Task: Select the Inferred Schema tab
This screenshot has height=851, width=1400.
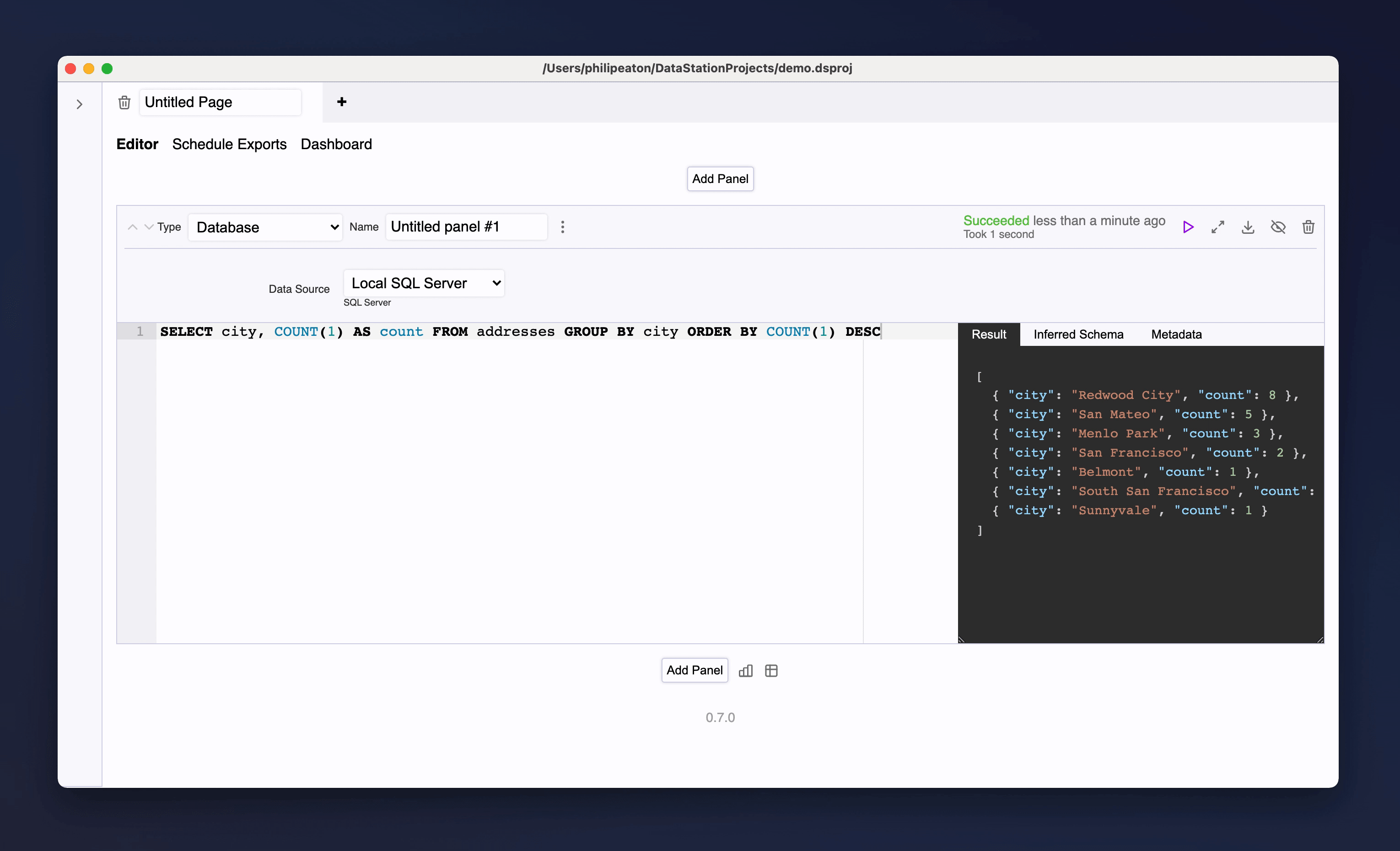Action: point(1078,334)
